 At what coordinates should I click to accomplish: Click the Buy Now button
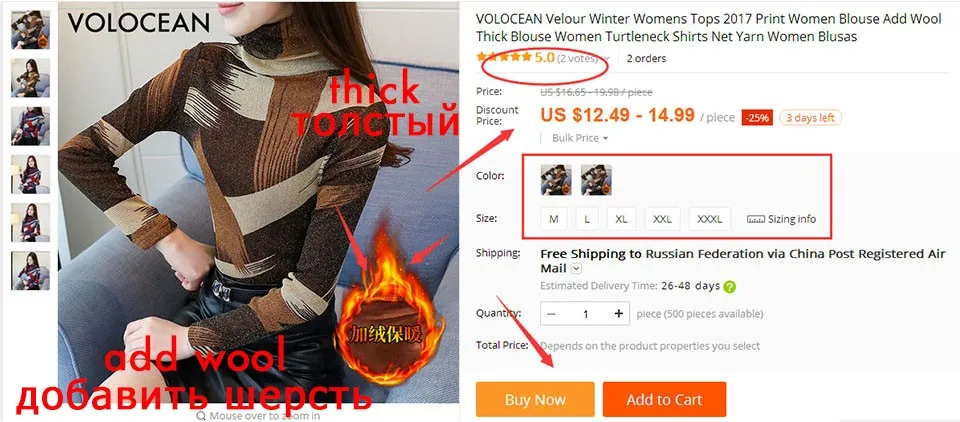point(535,399)
